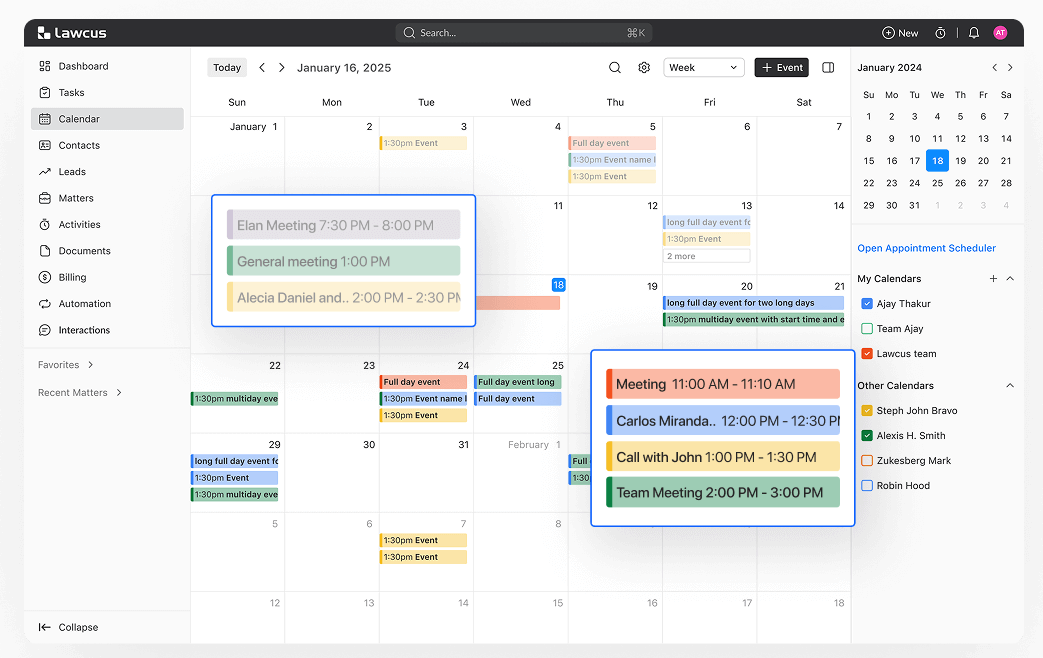Open calendar settings gear icon

[644, 68]
